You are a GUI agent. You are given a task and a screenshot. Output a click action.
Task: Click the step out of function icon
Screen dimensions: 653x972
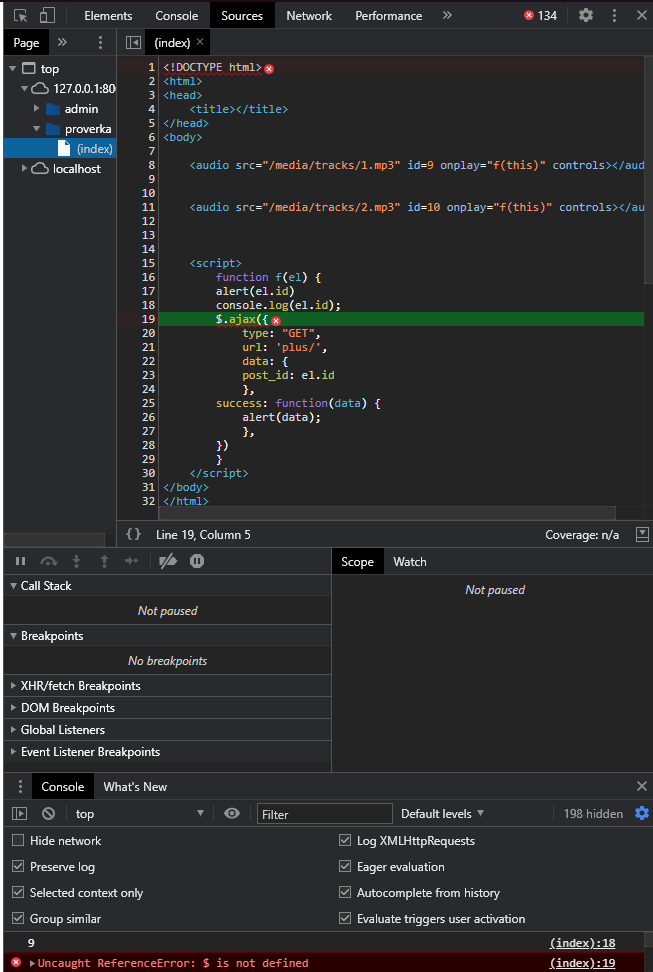(104, 561)
